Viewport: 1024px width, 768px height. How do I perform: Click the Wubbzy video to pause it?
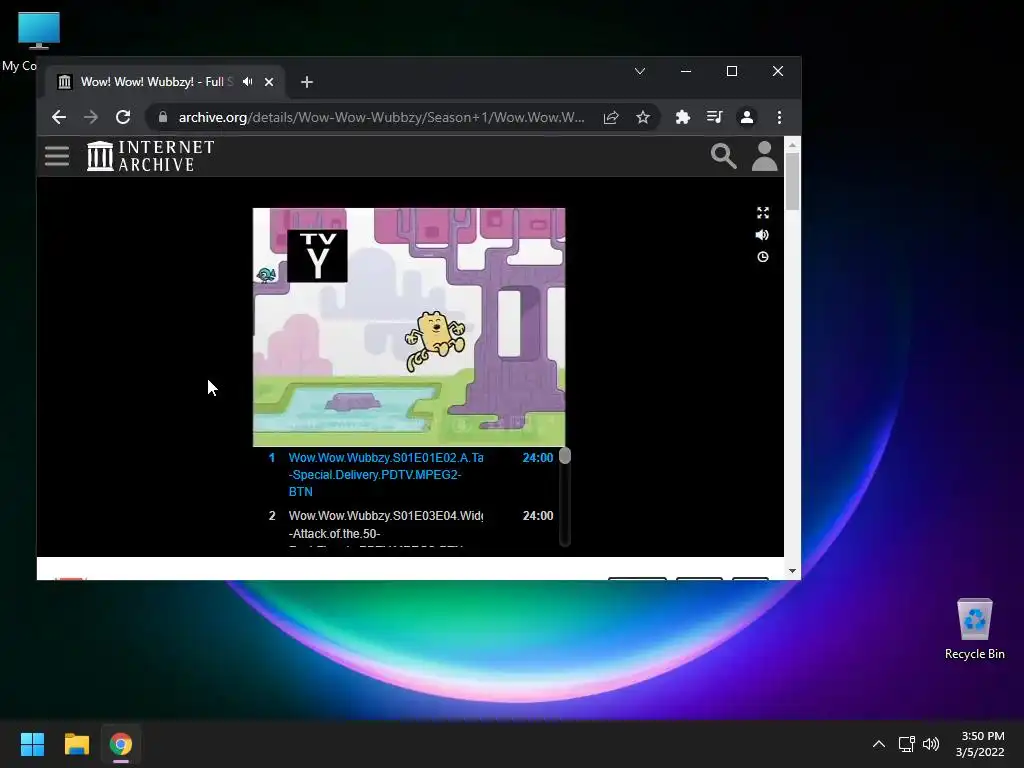coord(409,327)
